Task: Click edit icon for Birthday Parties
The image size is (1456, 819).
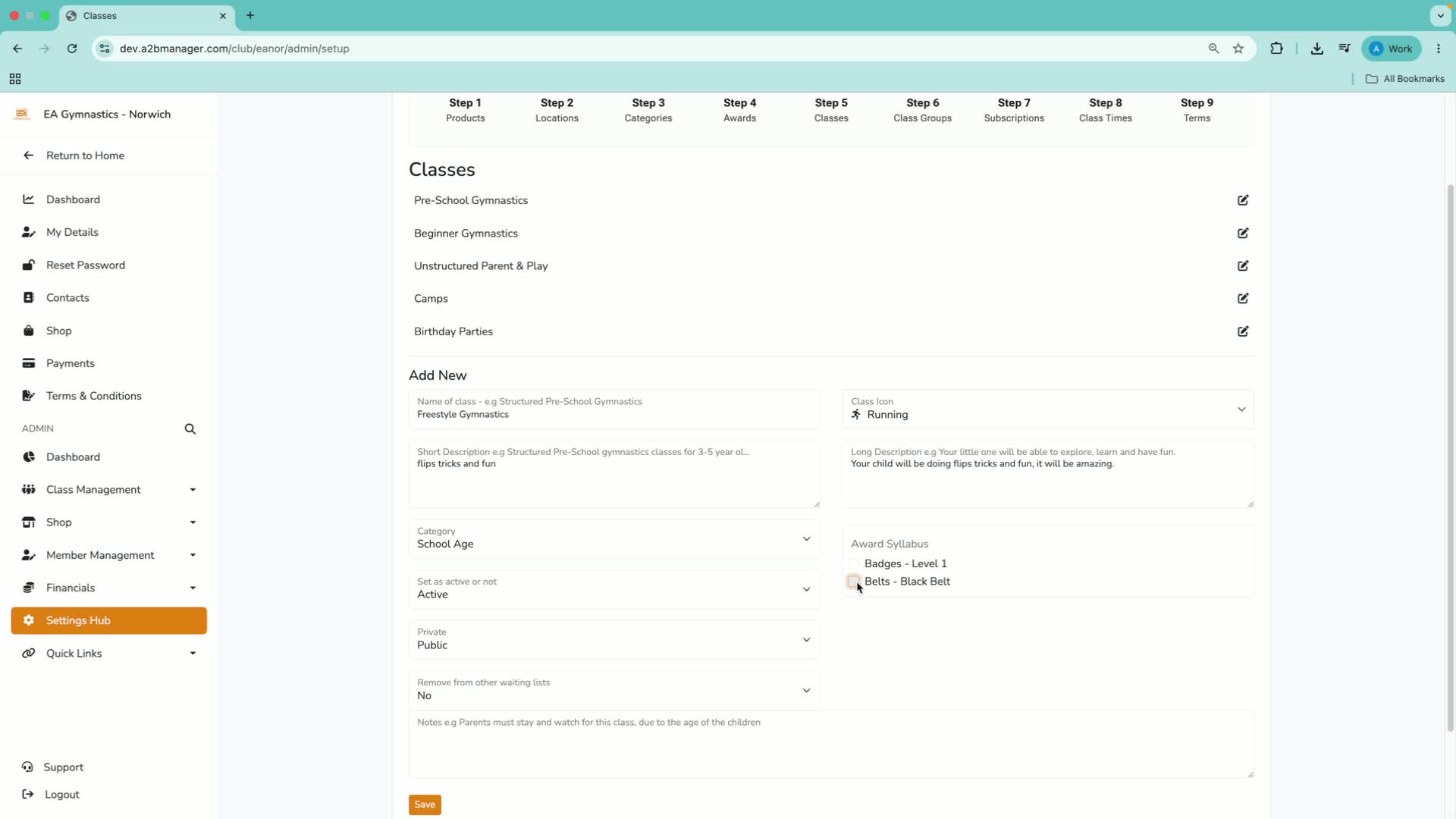Action: pos(1243,331)
